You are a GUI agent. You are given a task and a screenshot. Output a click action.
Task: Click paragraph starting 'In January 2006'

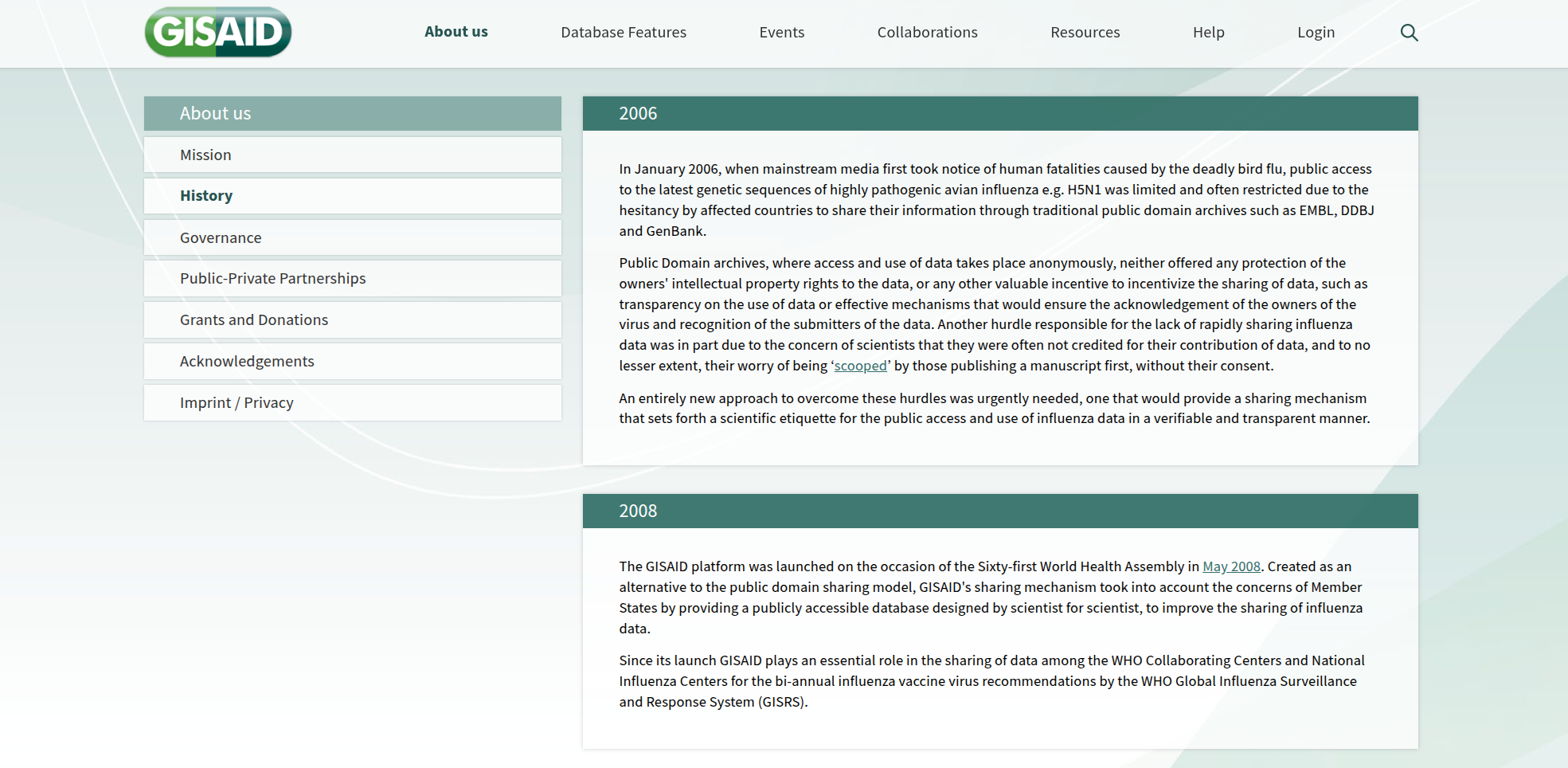point(997,200)
